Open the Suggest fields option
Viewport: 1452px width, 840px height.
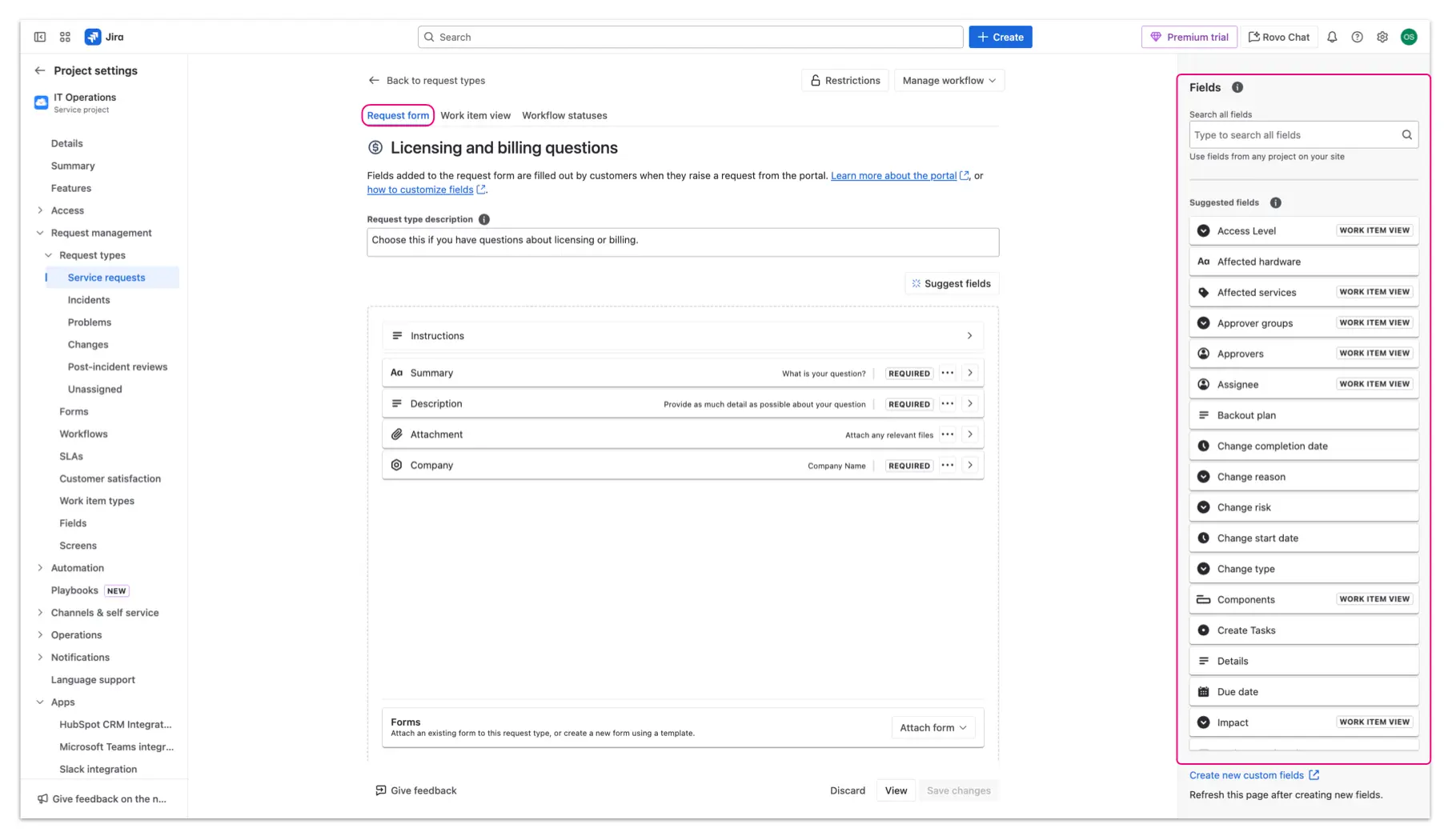(x=951, y=283)
